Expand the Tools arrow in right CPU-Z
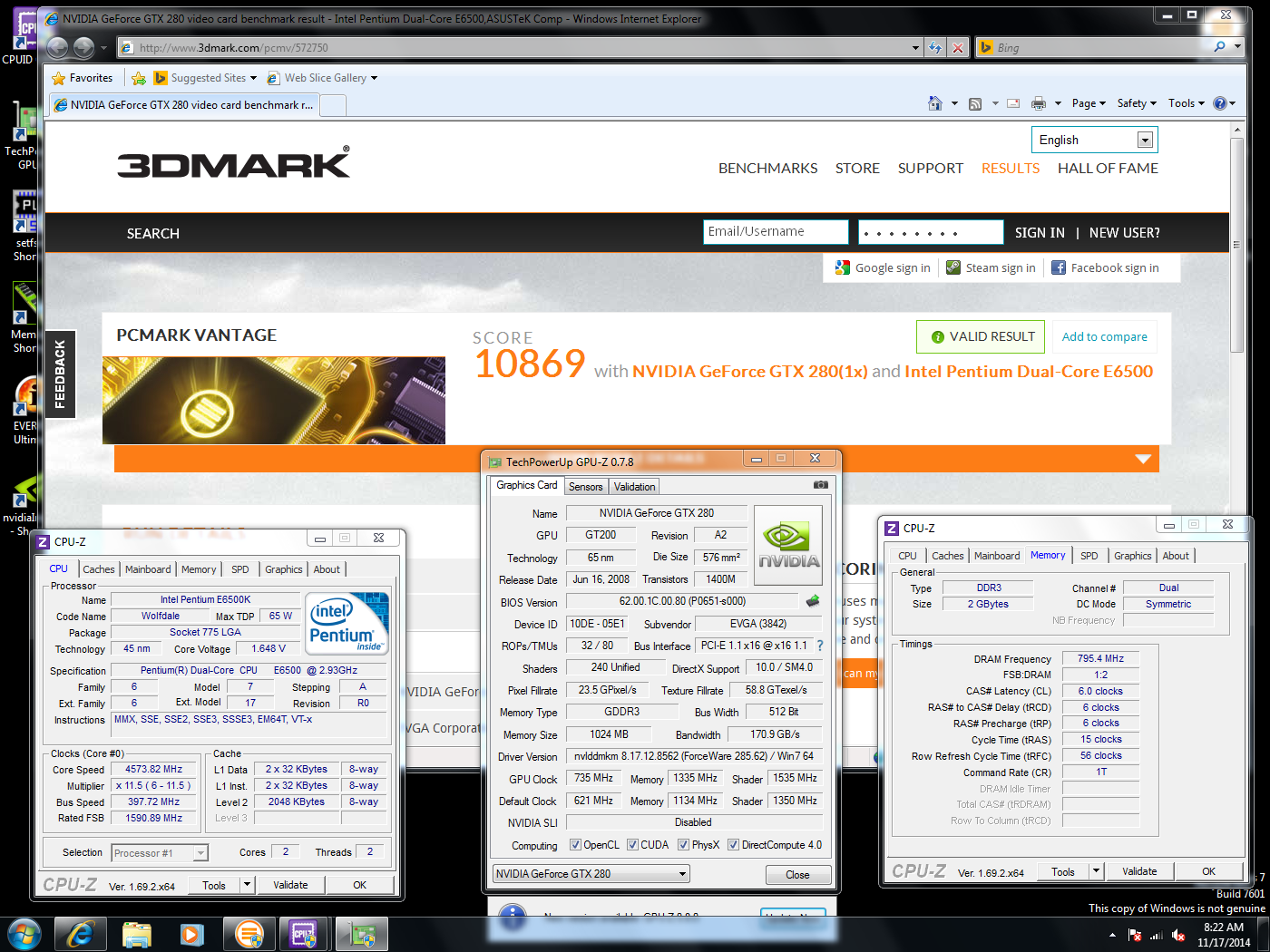 click(x=1095, y=871)
